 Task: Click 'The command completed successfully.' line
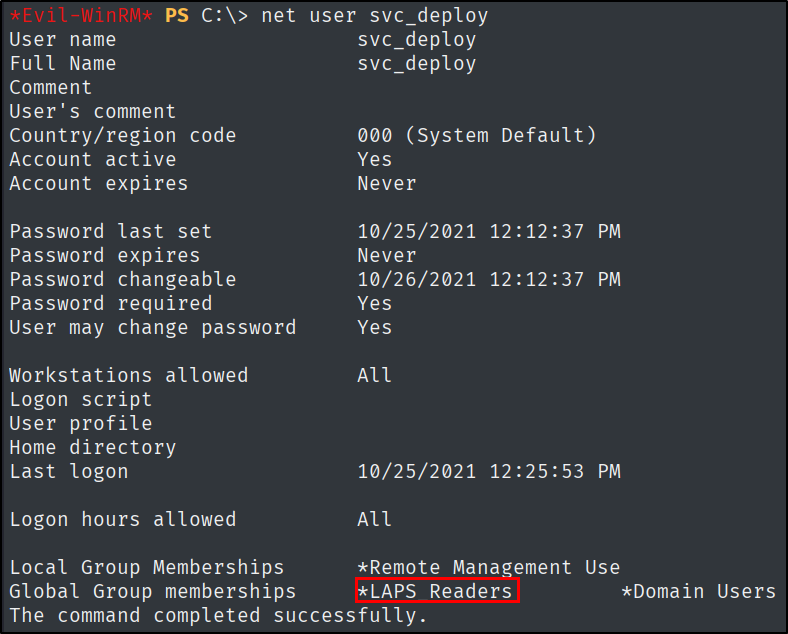click(x=218, y=615)
